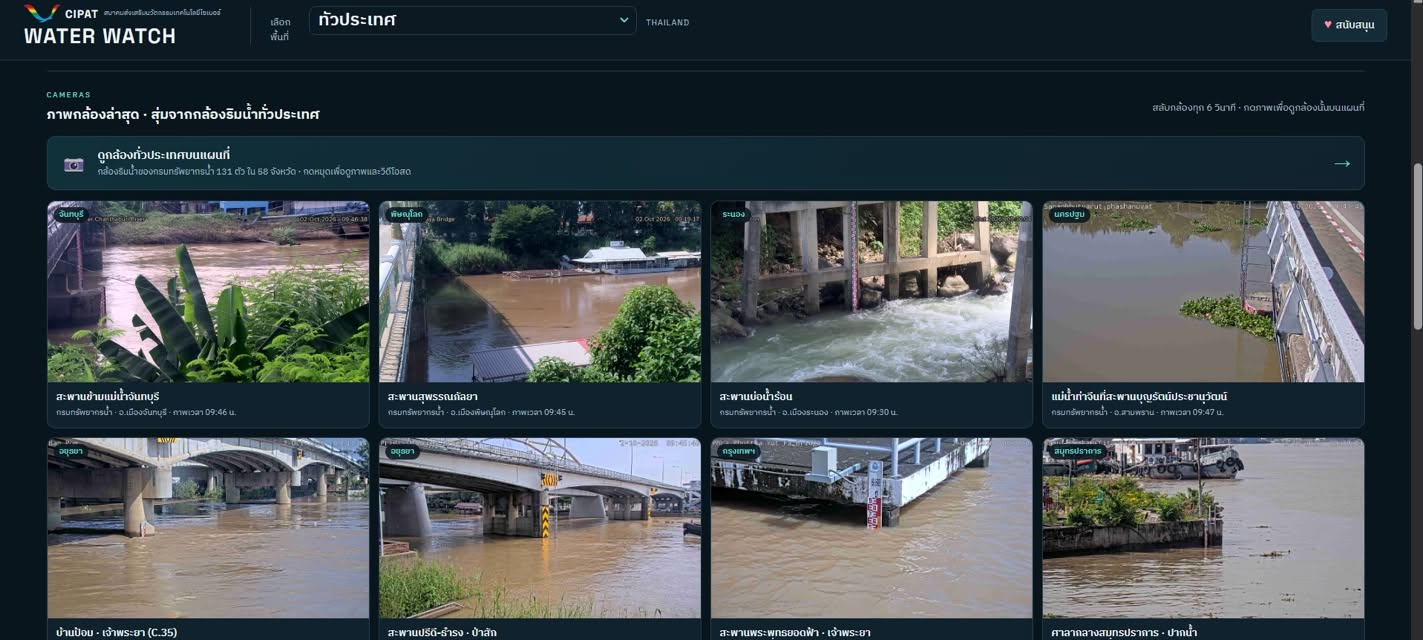This screenshot has width=1423, height=640.
Task: Click the กรุงเทพฯ province tag
Action: [x=739, y=451]
